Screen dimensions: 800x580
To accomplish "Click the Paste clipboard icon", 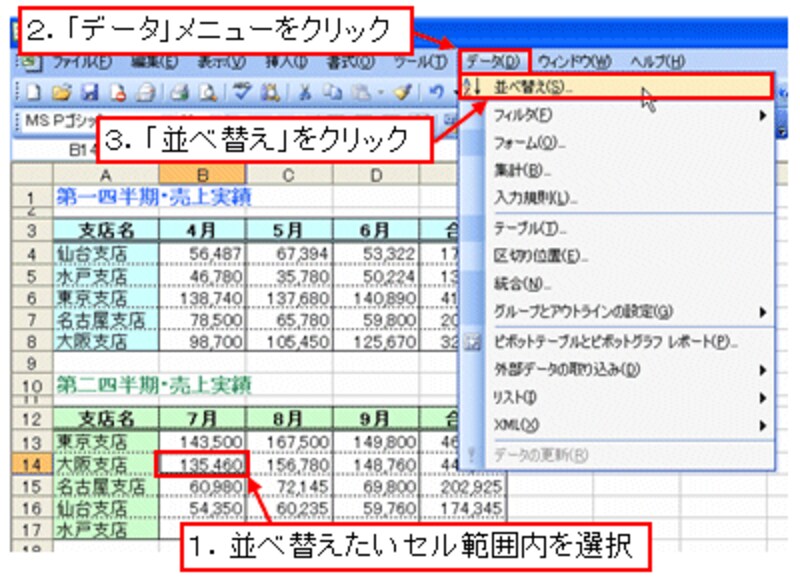I will pos(362,92).
